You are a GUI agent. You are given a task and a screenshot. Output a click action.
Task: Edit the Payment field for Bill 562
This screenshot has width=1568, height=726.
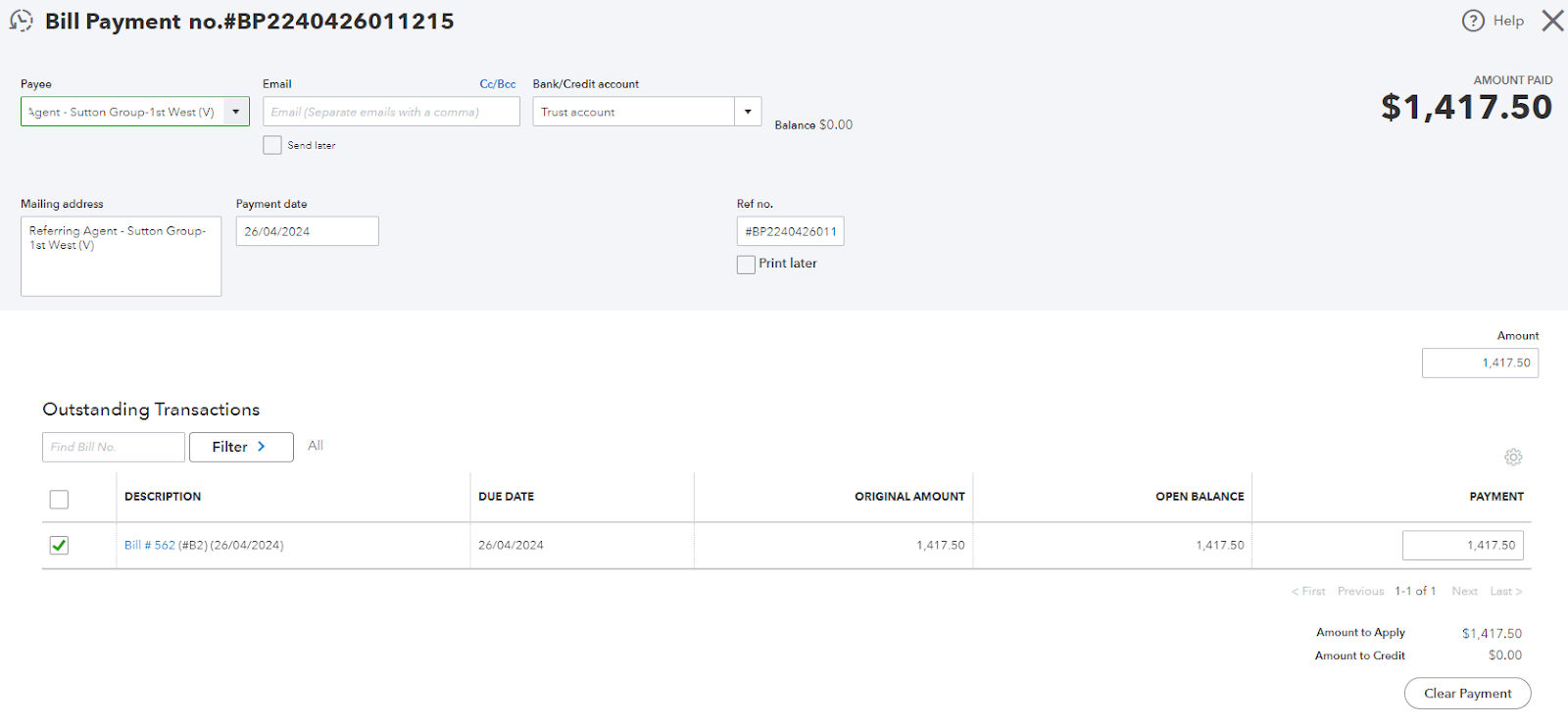point(1462,546)
